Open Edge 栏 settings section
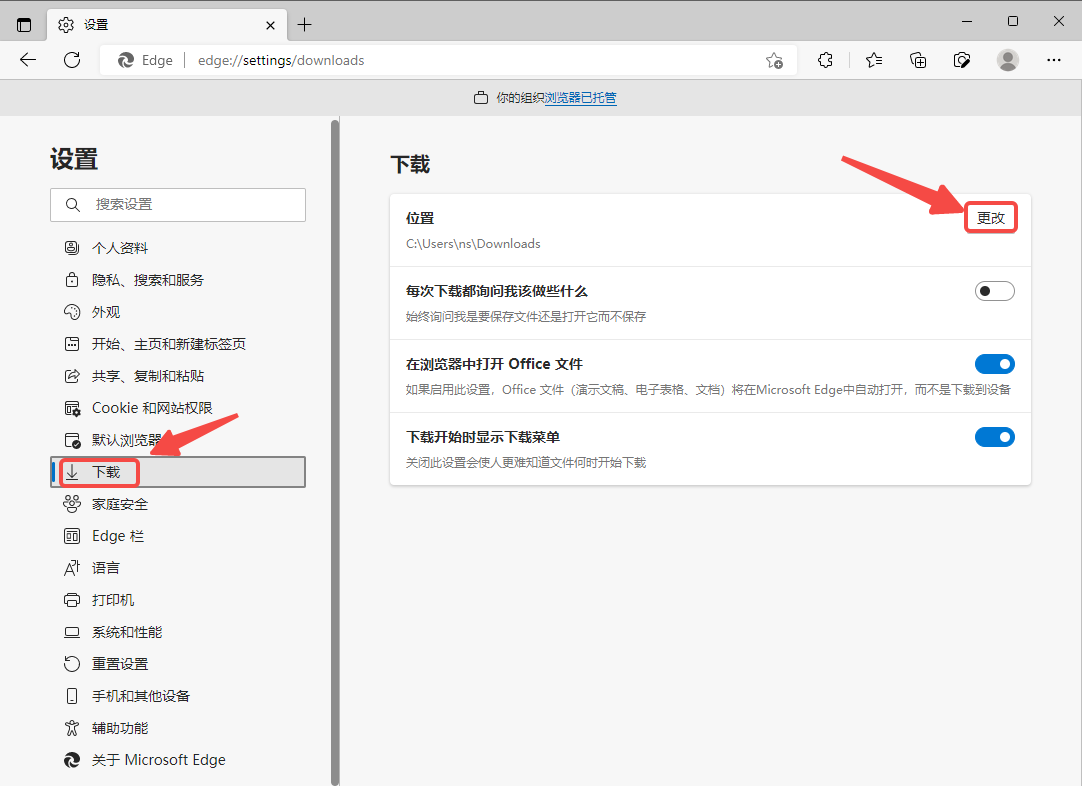This screenshot has width=1082, height=786. (178, 536)
